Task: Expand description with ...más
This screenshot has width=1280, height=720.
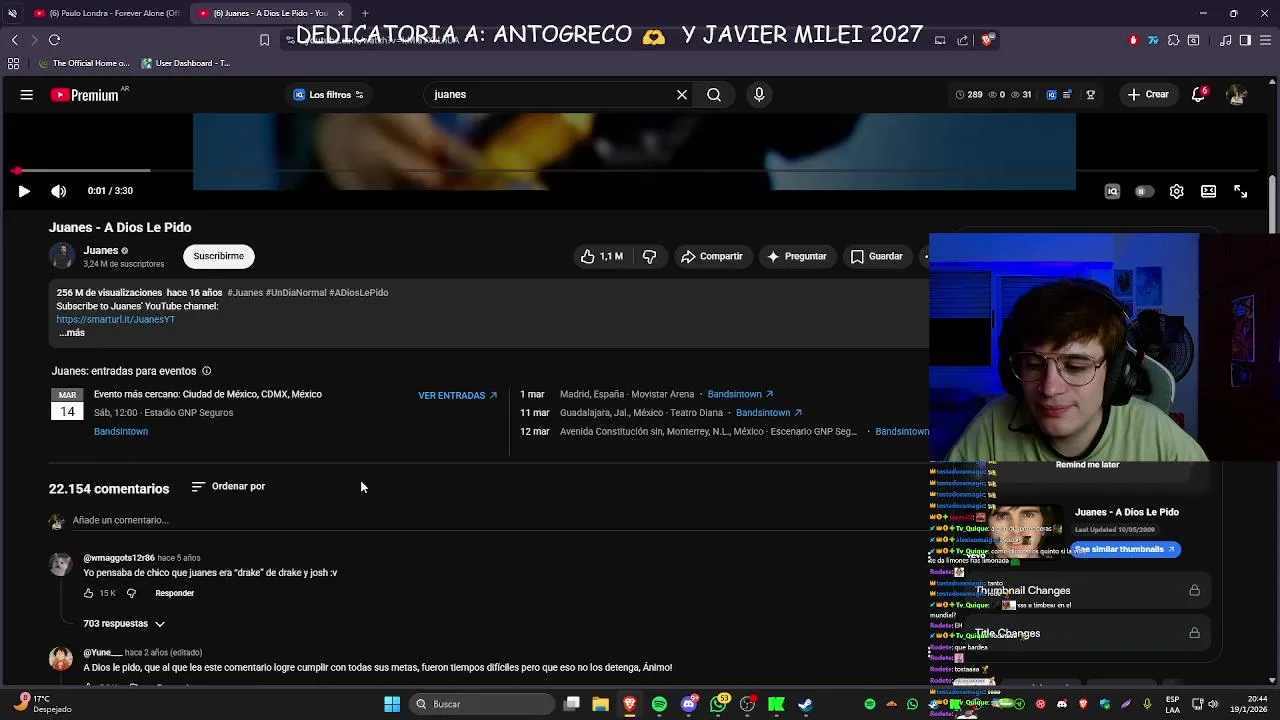Action: point(71,333)
